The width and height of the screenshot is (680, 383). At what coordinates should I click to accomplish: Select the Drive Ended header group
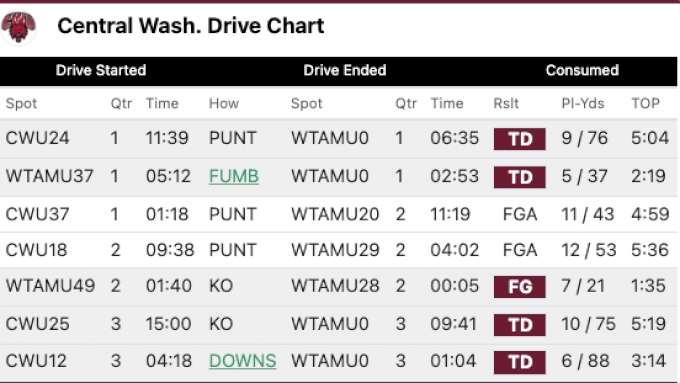point(345,70)
